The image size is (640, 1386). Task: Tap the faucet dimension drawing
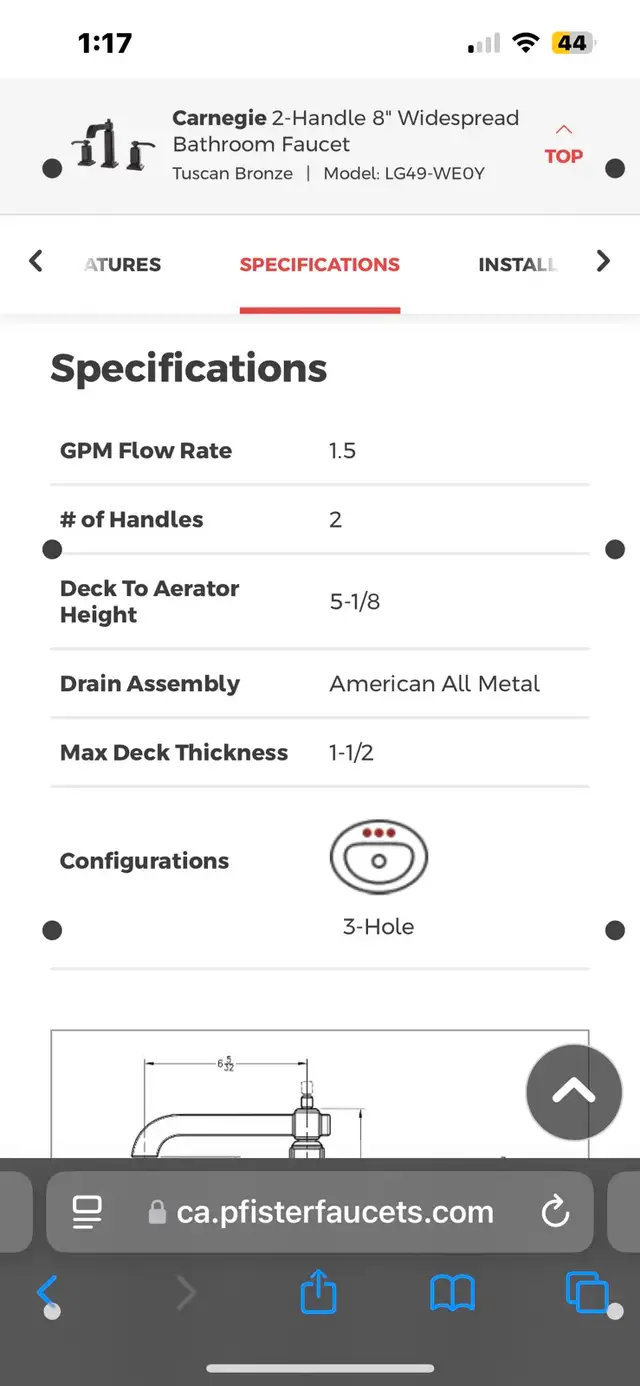point(320,1094)
